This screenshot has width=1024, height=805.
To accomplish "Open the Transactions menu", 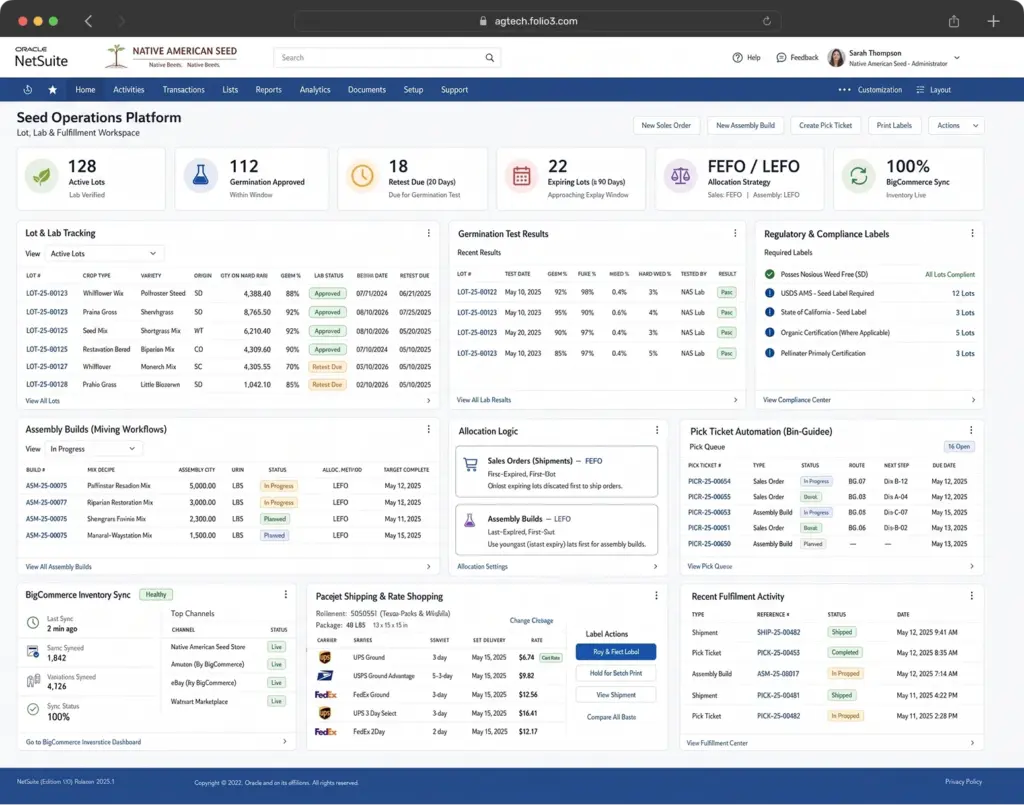I will click(x=184, y=89).
